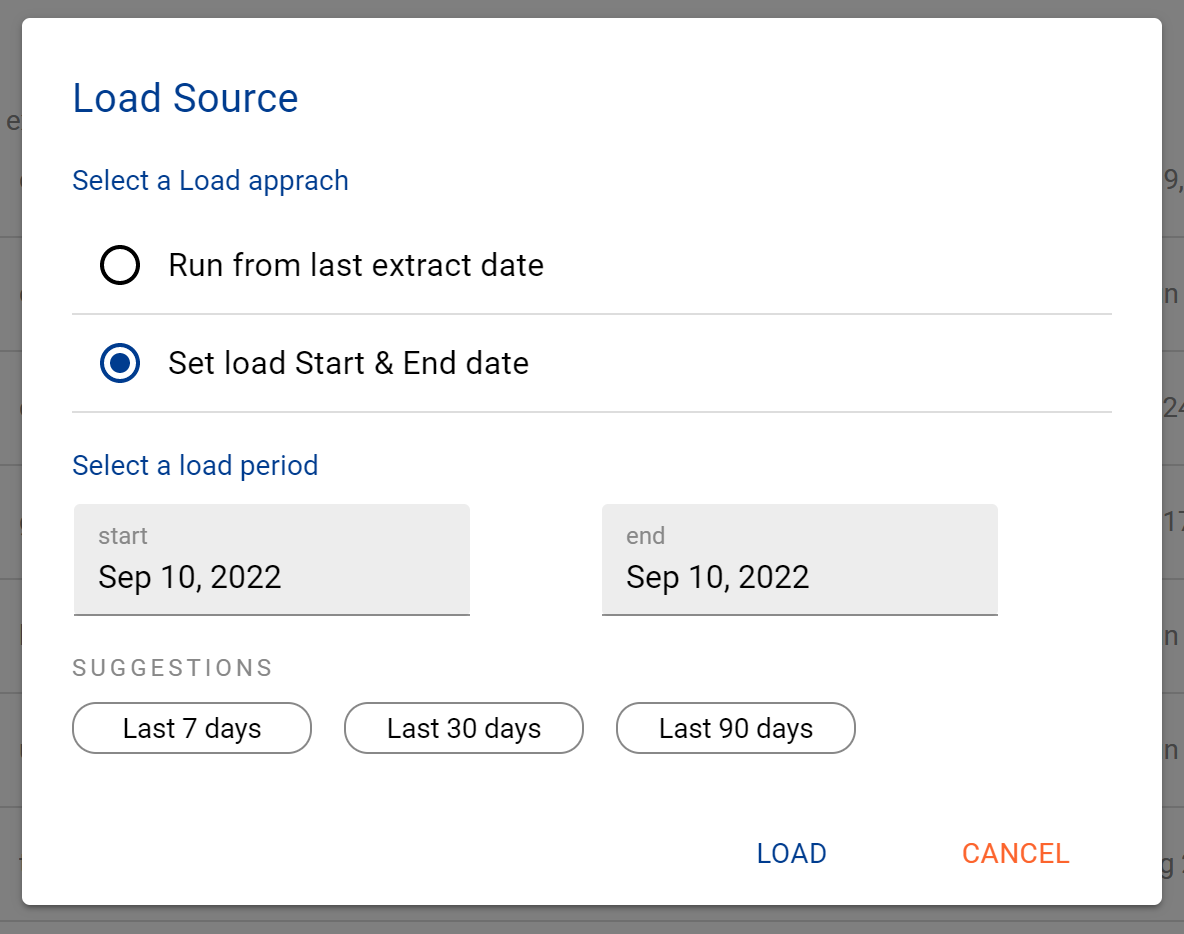Choose the 'Last 30 days' suggestion

463,728
